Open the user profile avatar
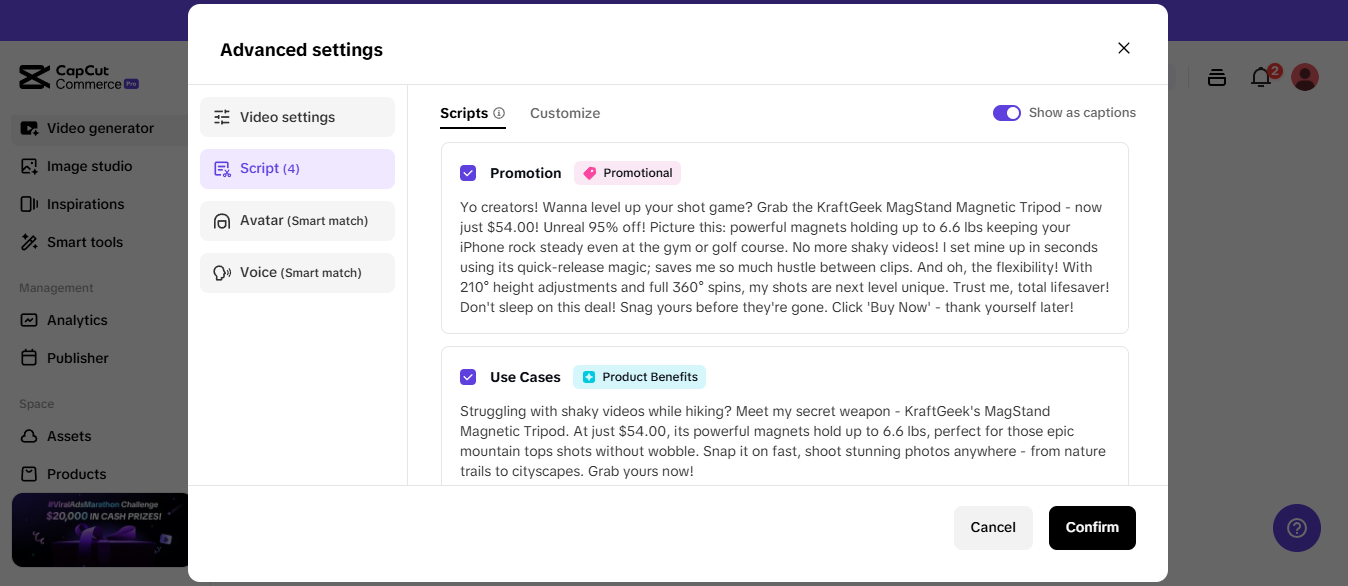1348x586 pixels. tap(1305, 77)
